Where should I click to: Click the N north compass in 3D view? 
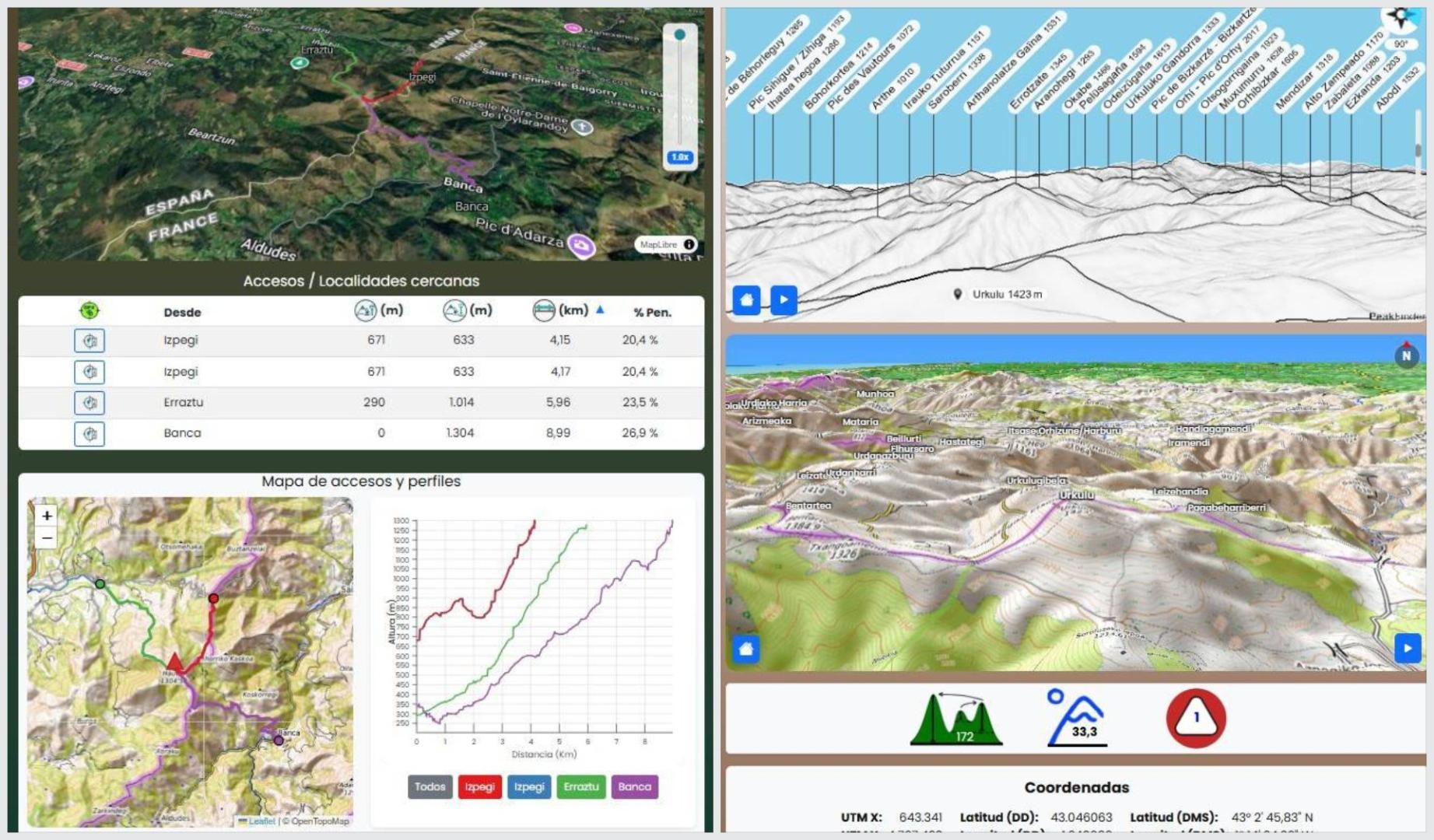[x=1405, y=355]
